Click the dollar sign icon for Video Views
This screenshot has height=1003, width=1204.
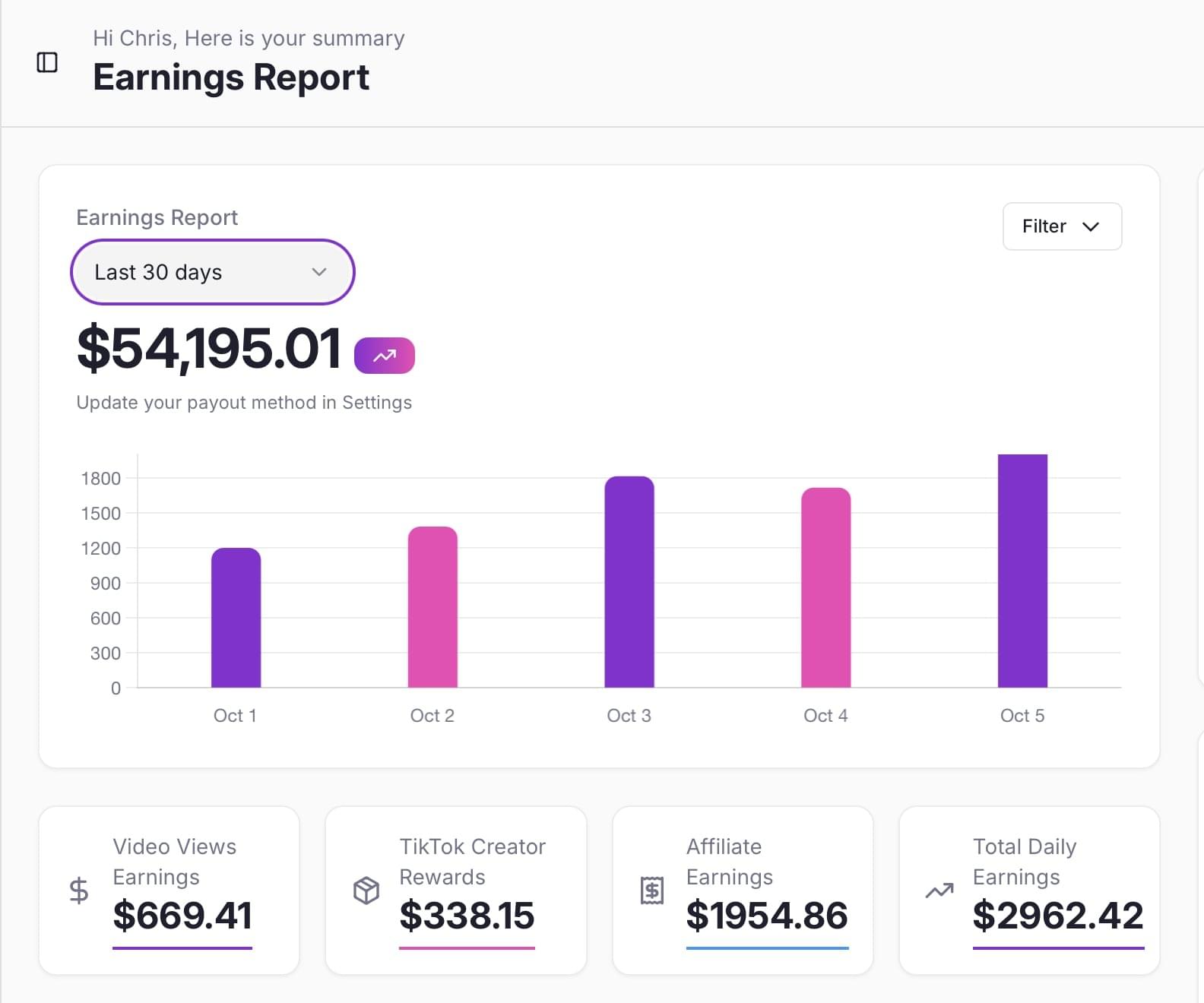click(78, 891)
